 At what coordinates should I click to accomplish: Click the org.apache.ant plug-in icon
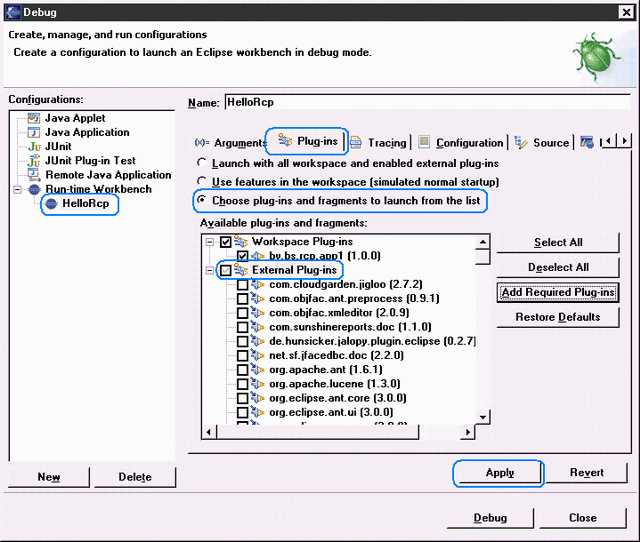click(x=258, y=369)
